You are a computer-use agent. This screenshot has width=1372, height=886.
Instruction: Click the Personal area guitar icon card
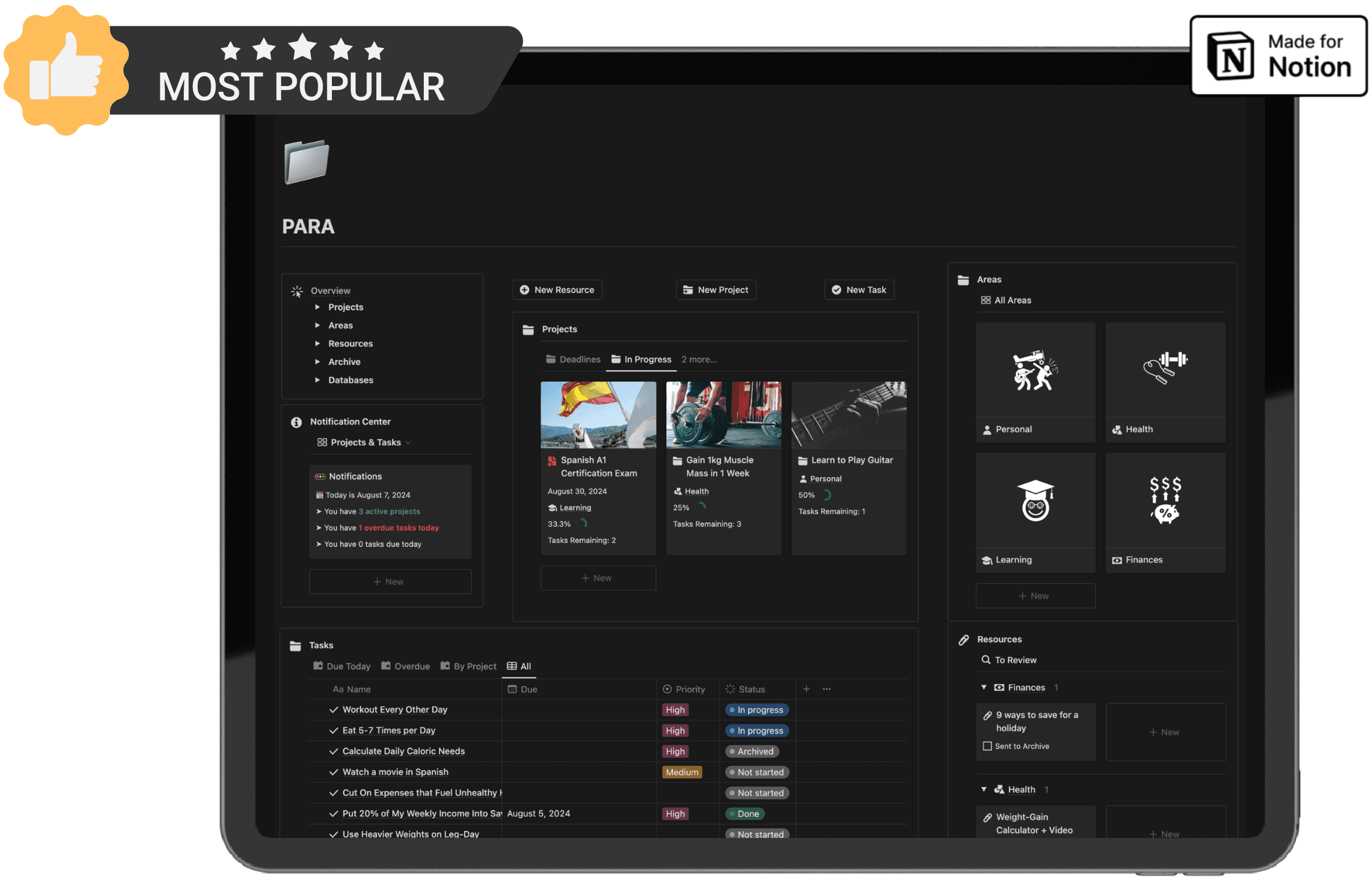(1035, 371)
